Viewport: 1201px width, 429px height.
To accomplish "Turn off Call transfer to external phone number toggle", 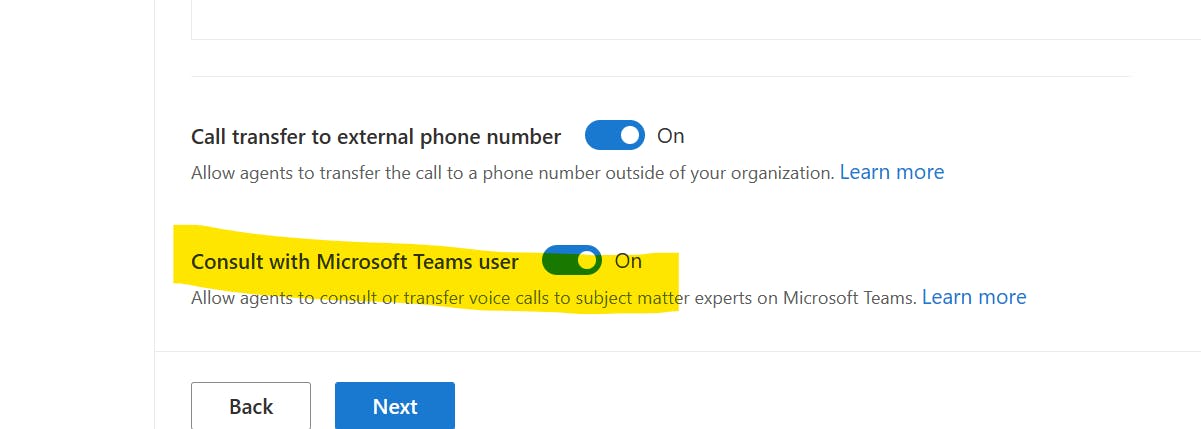I will (x=615, y=135).
